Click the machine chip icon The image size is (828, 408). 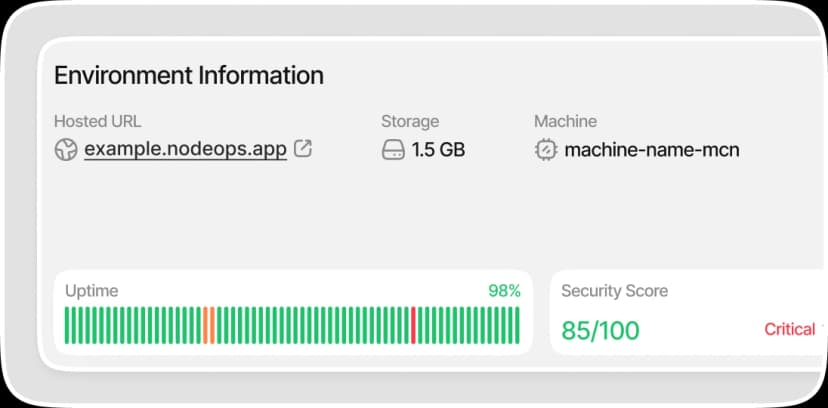click(546, 150)
